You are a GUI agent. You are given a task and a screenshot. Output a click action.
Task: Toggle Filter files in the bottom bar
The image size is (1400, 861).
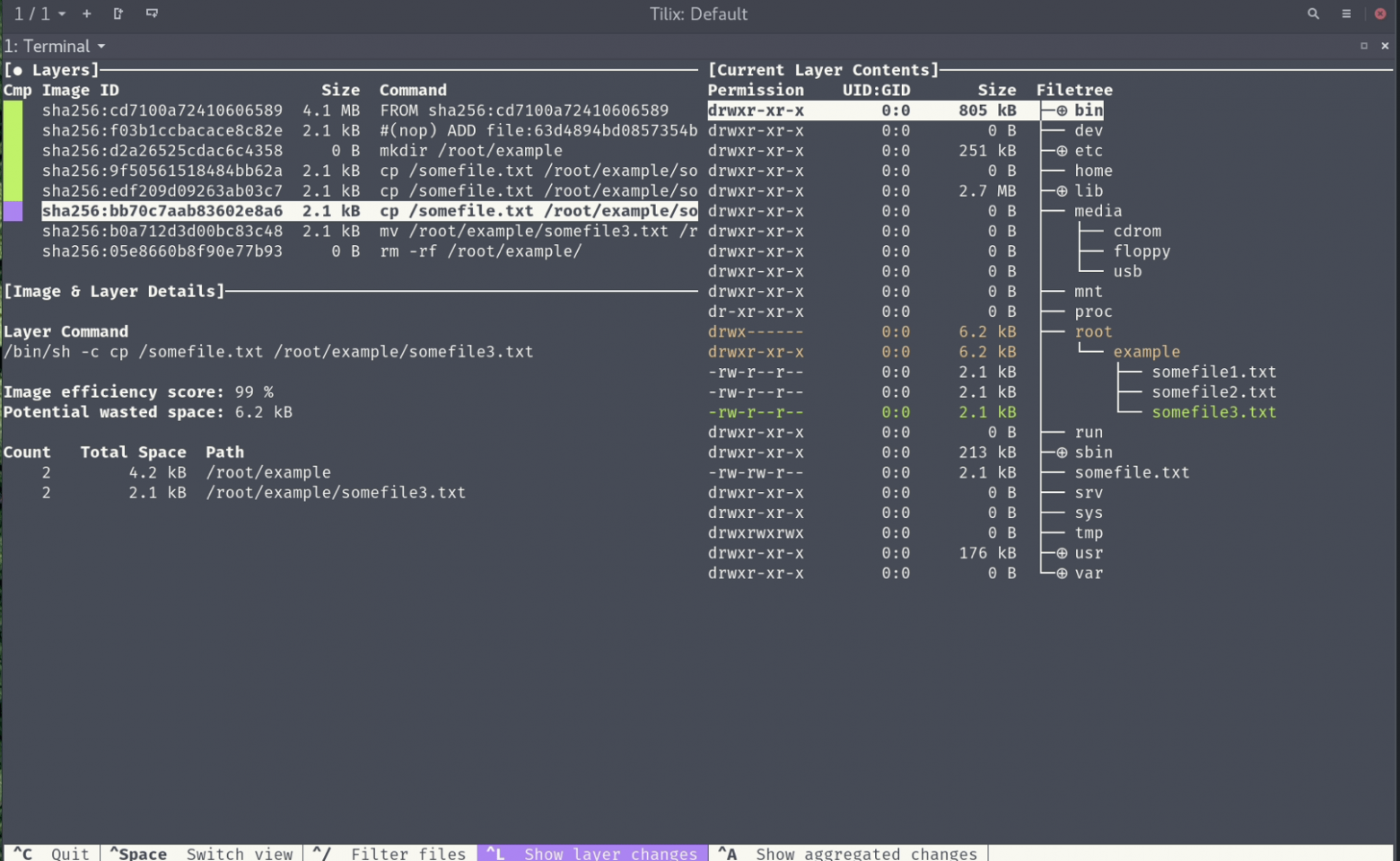[x=389, y=853]
